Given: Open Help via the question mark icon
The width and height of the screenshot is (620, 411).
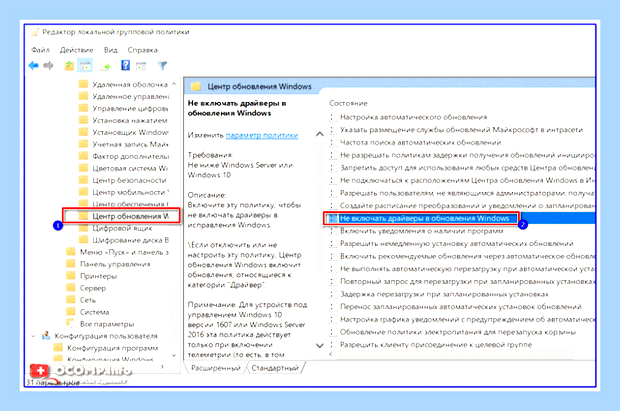Looking at the screenshot, I should [x=125, y=65].
